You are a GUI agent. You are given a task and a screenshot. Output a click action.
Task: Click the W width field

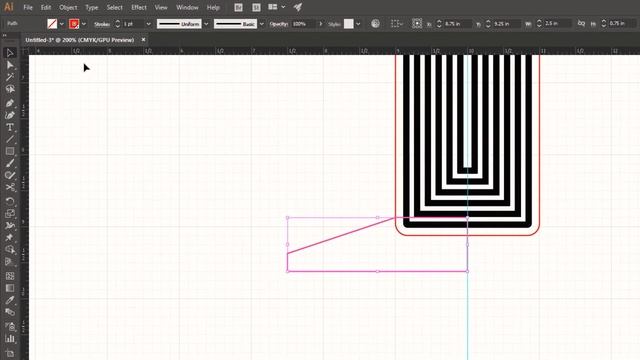(x=557, y=24)
